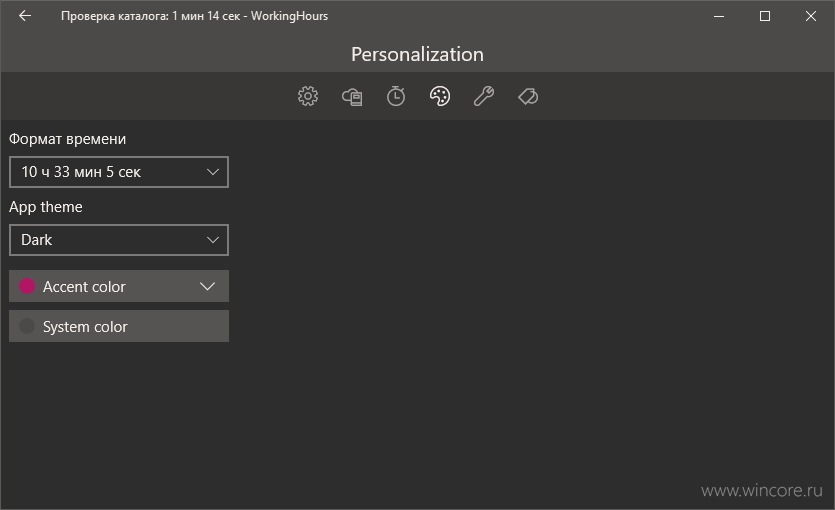Click the Accent color button
The height and width of the screenshot is (510, 835).
[119, 286]
